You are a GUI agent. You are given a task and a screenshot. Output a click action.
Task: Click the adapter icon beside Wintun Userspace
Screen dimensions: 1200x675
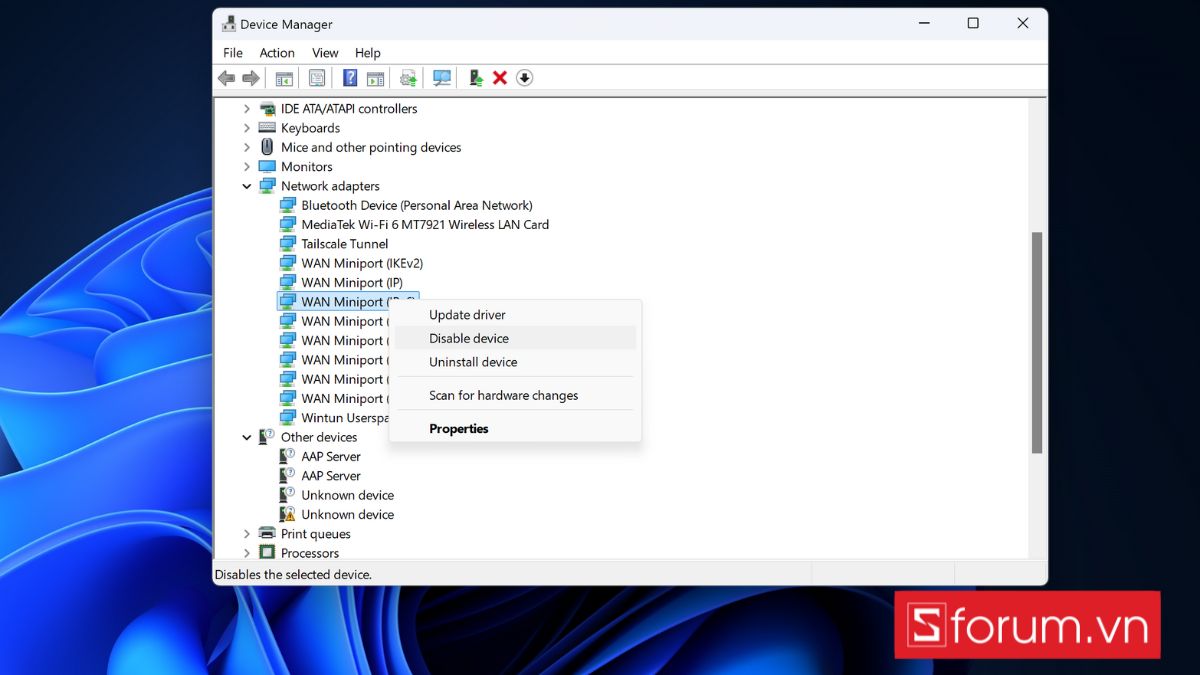pos(288,417)
